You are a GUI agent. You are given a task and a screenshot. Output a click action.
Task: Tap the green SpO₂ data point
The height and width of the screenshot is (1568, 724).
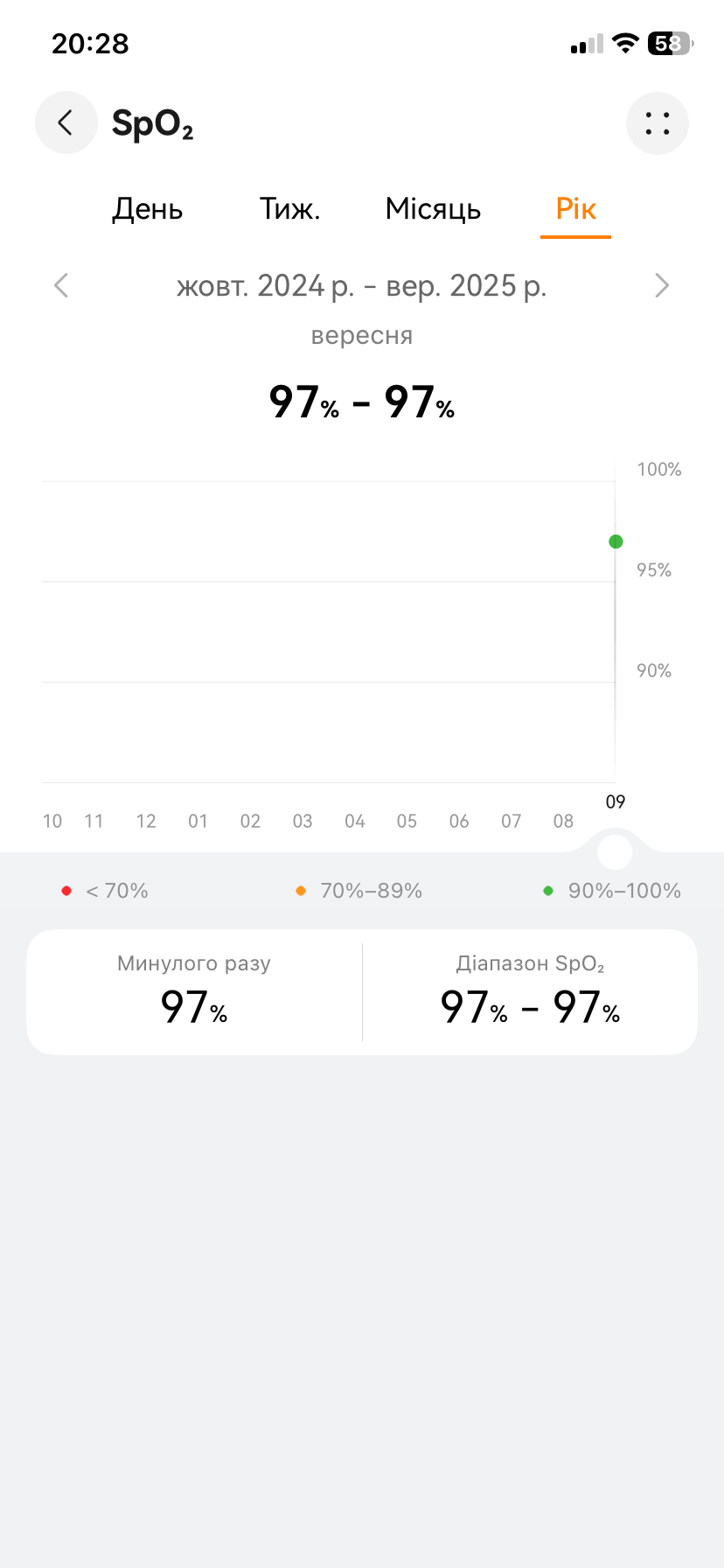click(x=616, y=542)
